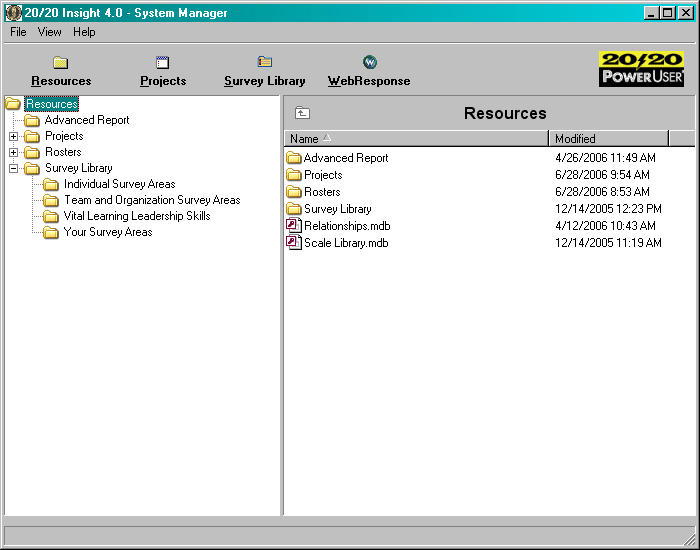The height and width of the screenshot is (550, 700).
Task: Click the date 6/28/2006 8:53 AM
Action: pyautogui.click(x=602, y=192)
